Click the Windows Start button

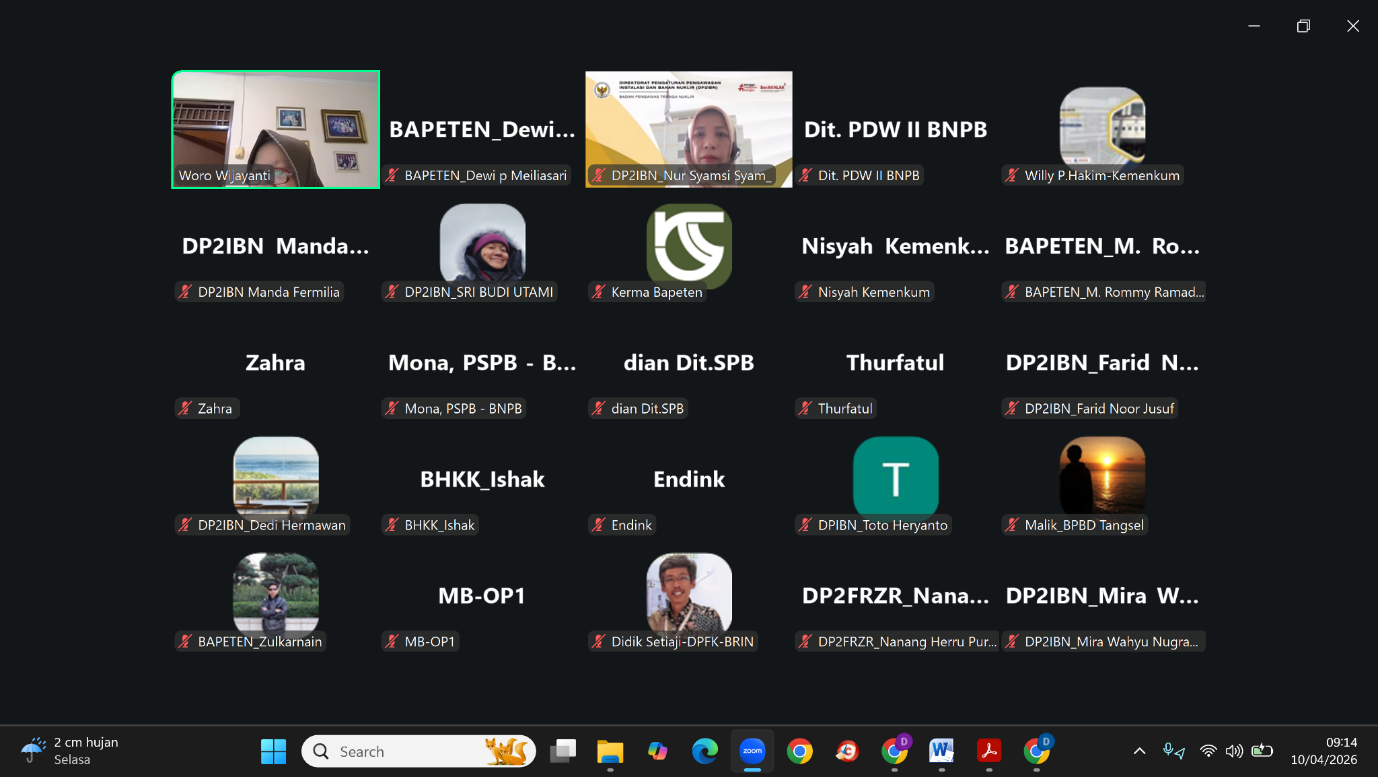(273, 751)
